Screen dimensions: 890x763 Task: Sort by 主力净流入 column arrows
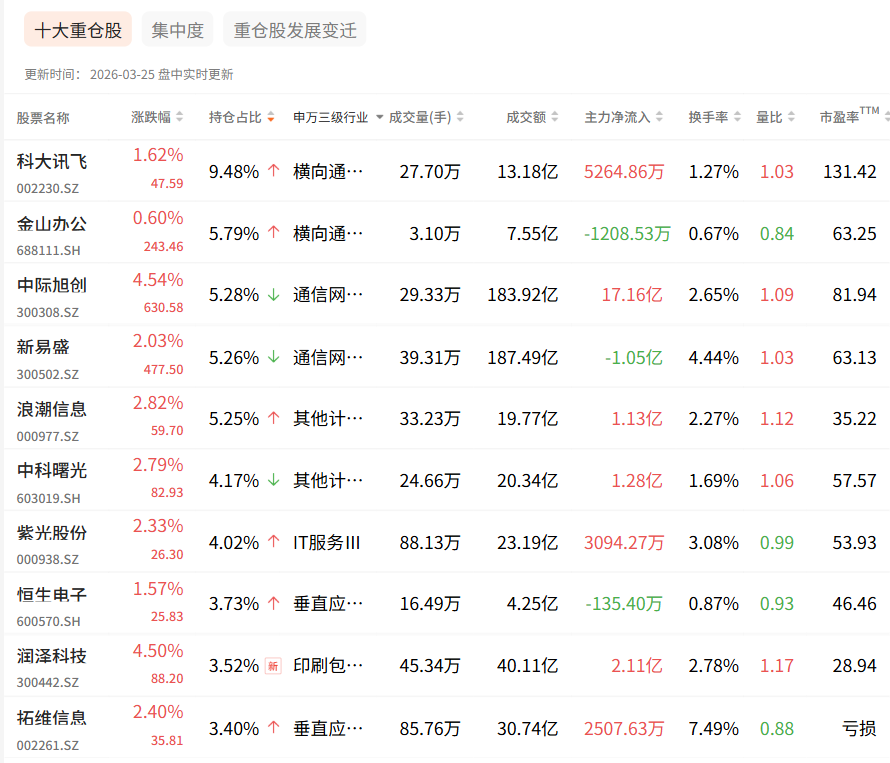[659, 117]
